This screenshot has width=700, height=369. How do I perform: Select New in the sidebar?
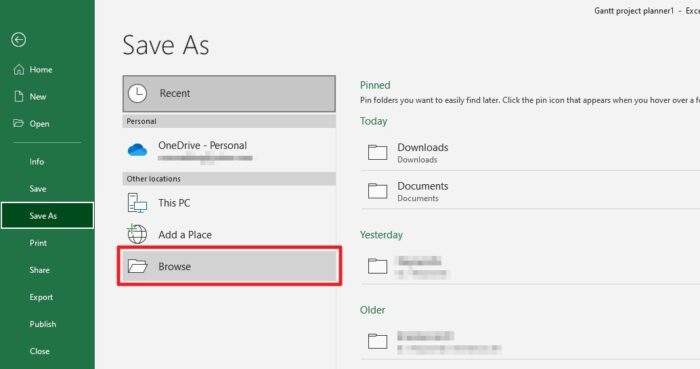(47, 96)
